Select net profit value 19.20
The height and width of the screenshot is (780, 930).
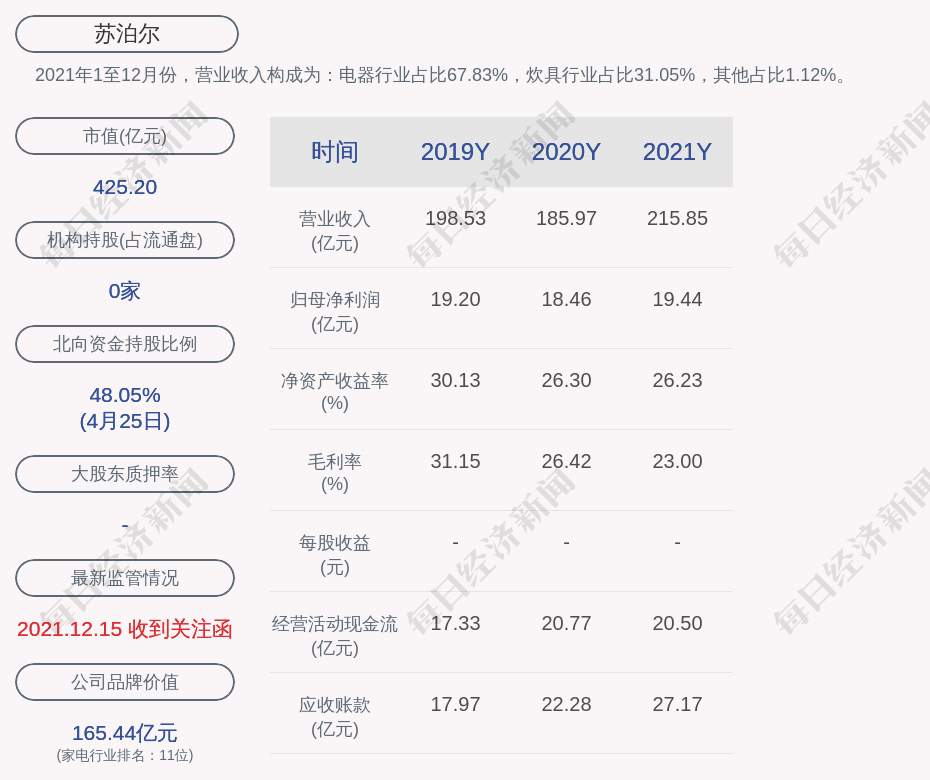point(456,300)
